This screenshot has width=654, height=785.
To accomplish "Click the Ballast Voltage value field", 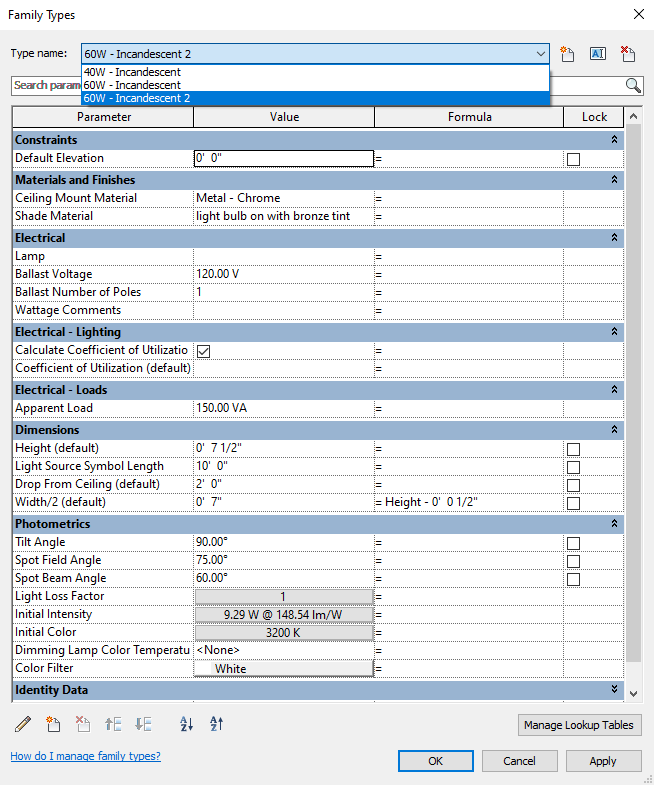I will point(284,274).
